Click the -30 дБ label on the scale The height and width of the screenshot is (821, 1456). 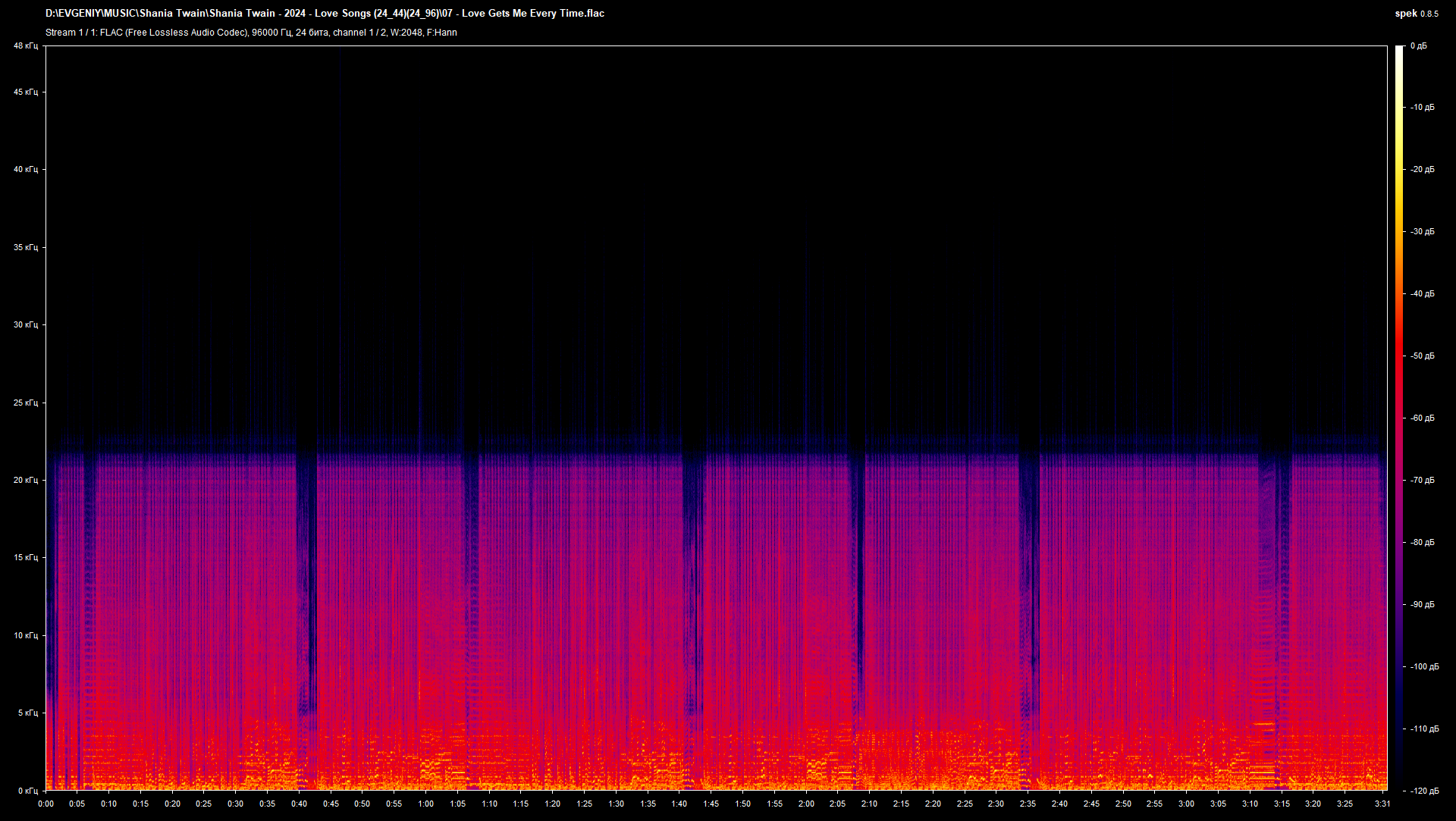[x=1422, y=232]
